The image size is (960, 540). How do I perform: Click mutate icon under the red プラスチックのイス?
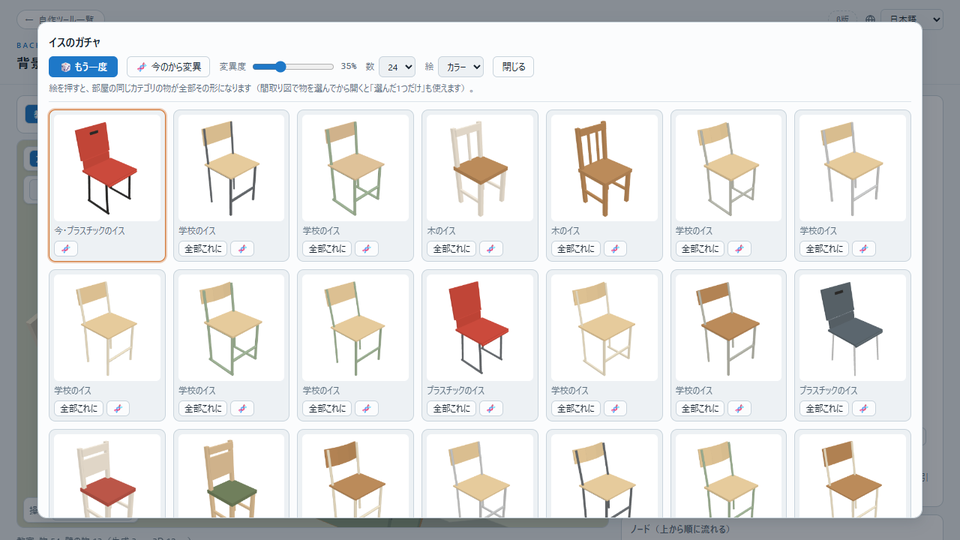(x=490, y=408)
